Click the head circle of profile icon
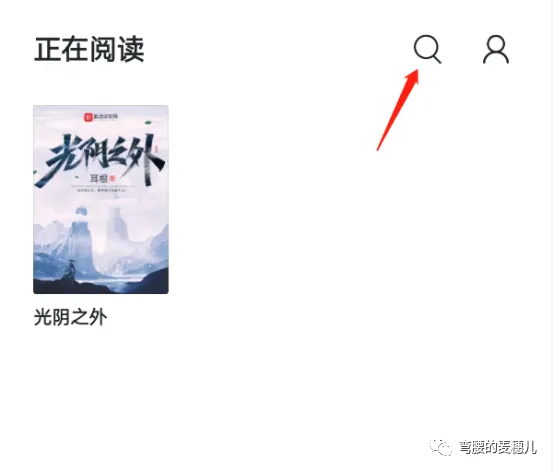Image resolution: width=554 pixels, height=472 pixels. (x=496, y=43)
